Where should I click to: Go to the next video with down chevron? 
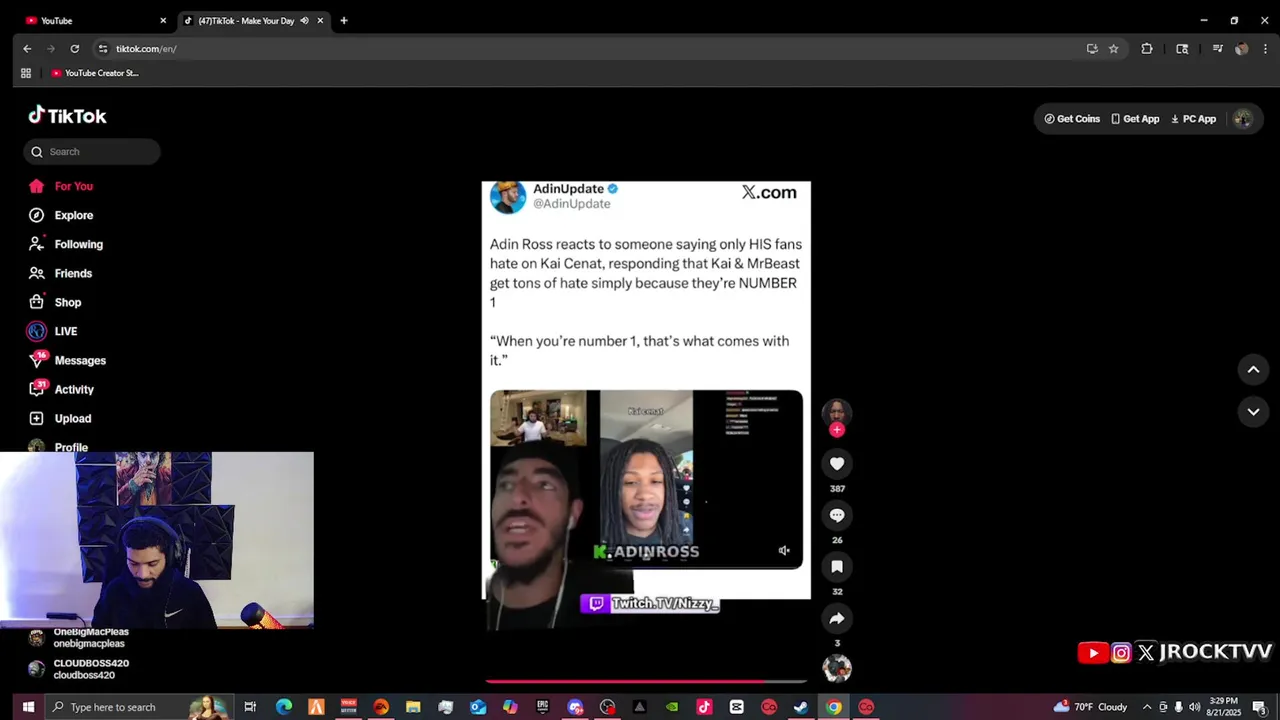[1253, 412]
